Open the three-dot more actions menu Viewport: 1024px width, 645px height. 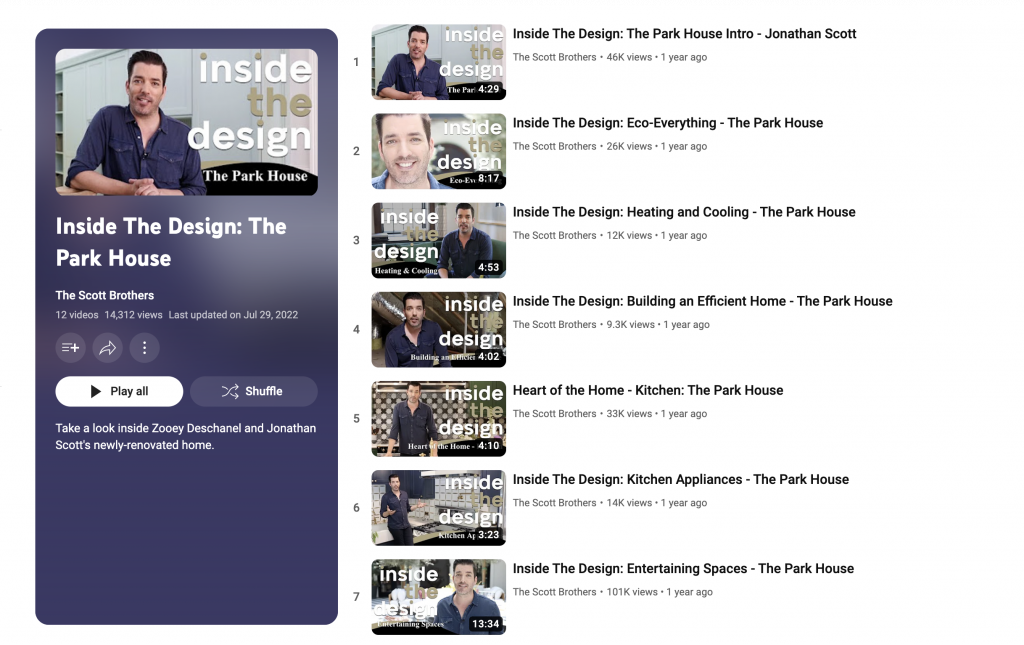pyautogui.click(x=144, y=348)
